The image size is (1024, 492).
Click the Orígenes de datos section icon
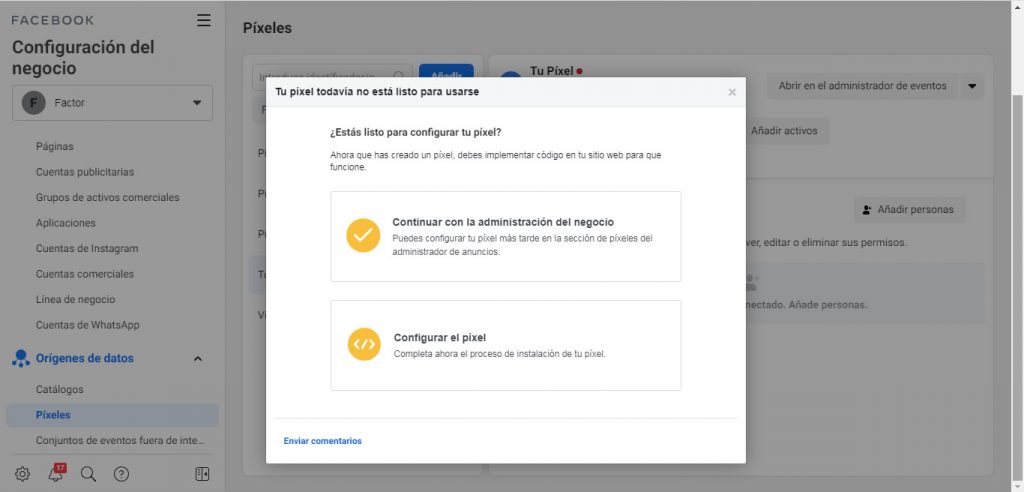pyautogui.click(x=21, y=358)
